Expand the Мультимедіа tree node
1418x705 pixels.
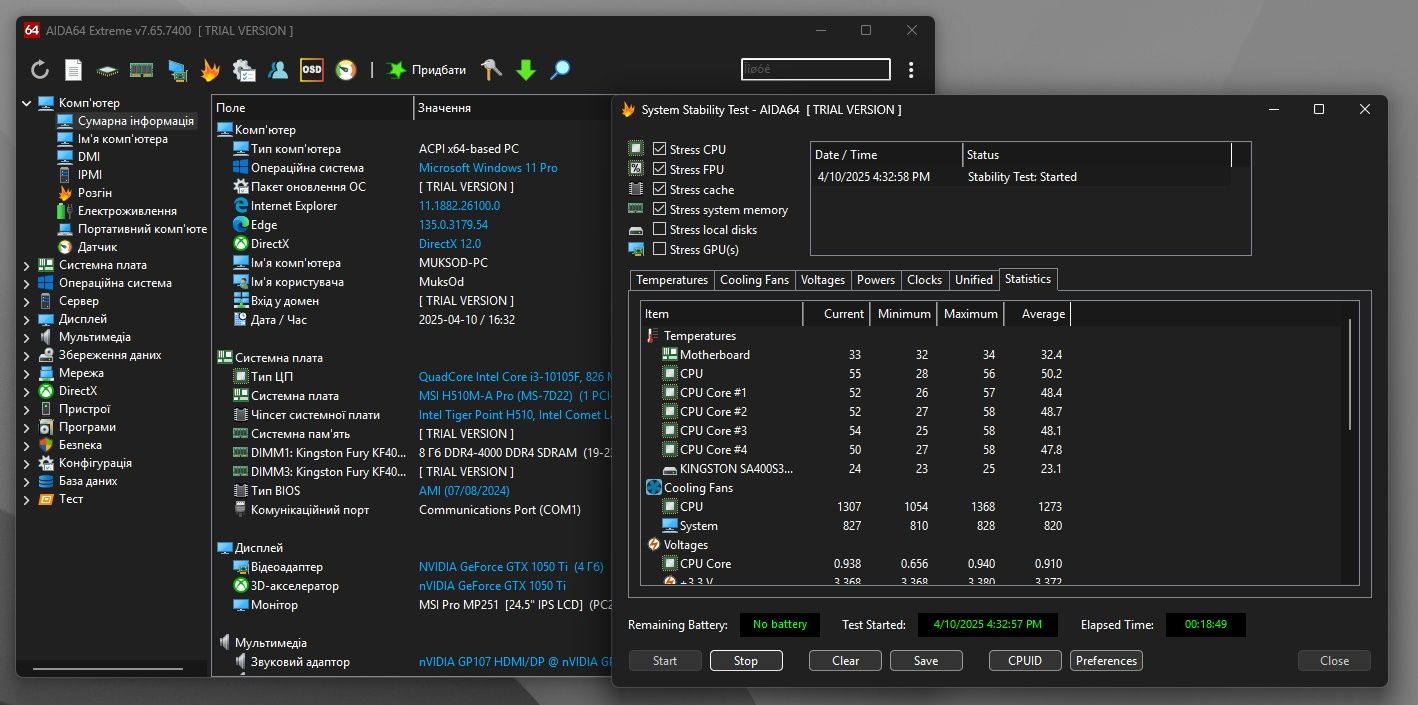tap(27, 337)
